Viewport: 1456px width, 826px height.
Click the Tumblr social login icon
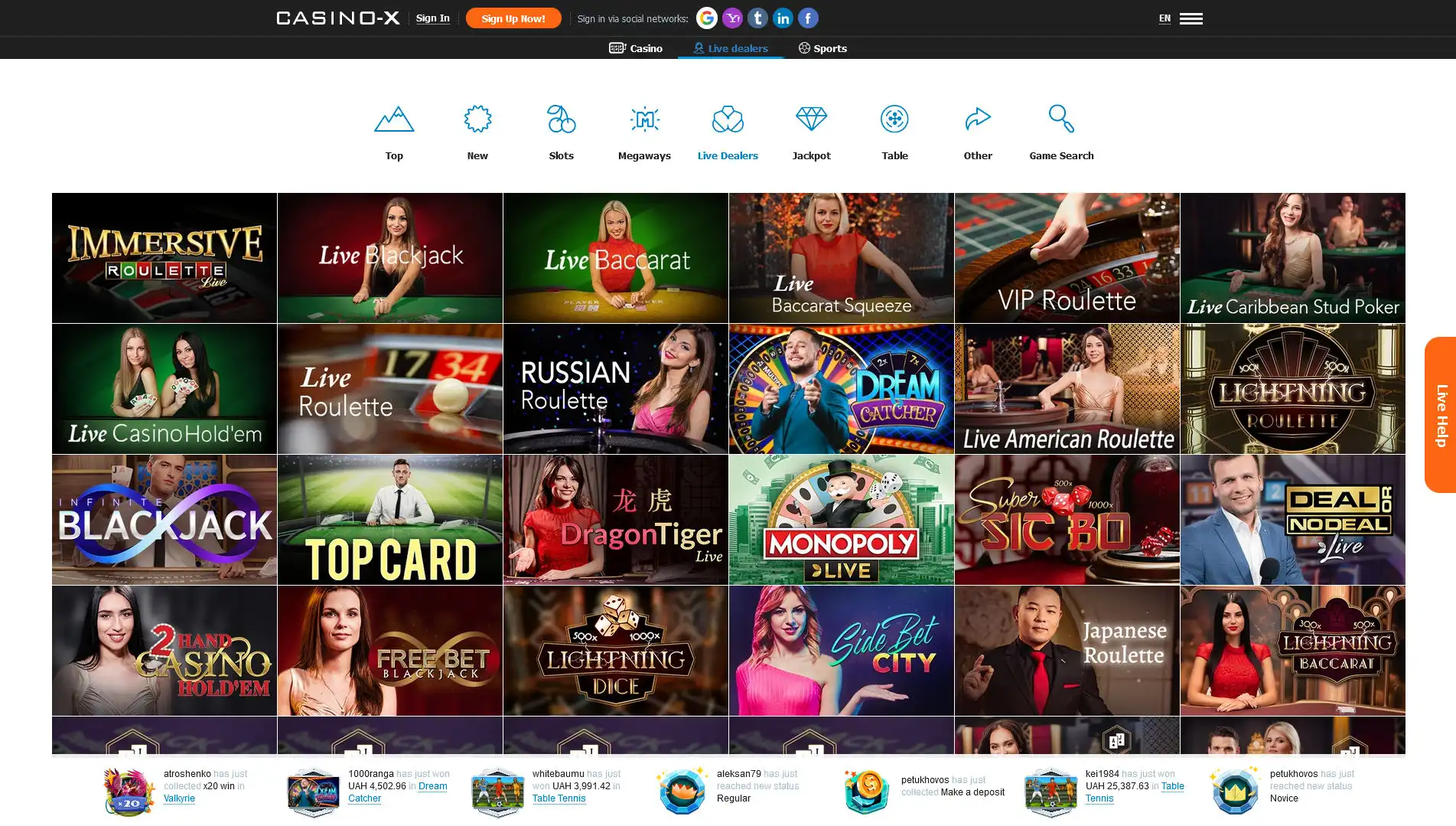tap(757, 18)
